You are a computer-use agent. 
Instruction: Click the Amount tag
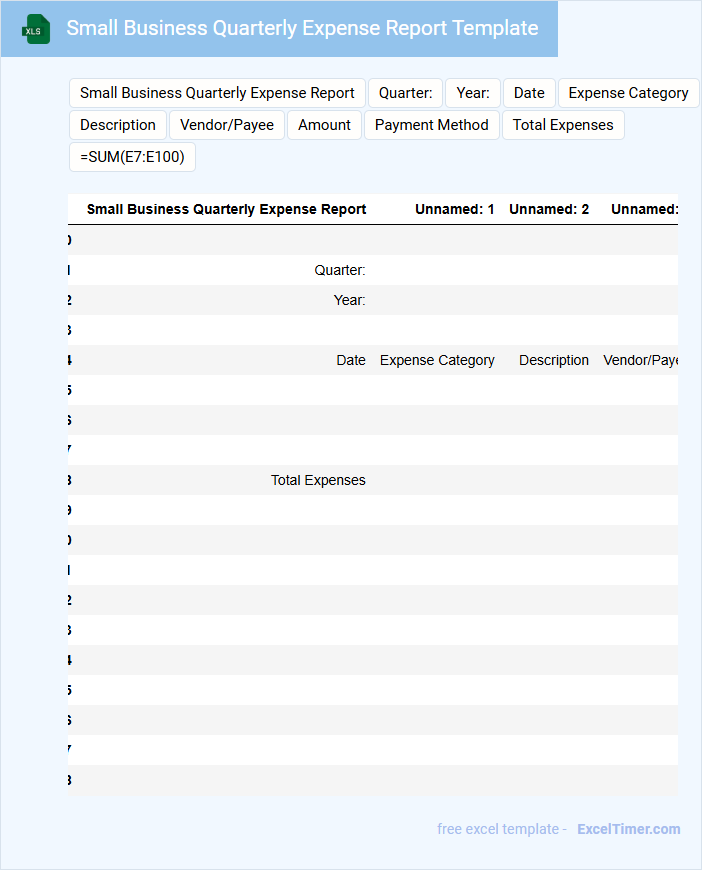click(324, 125)
